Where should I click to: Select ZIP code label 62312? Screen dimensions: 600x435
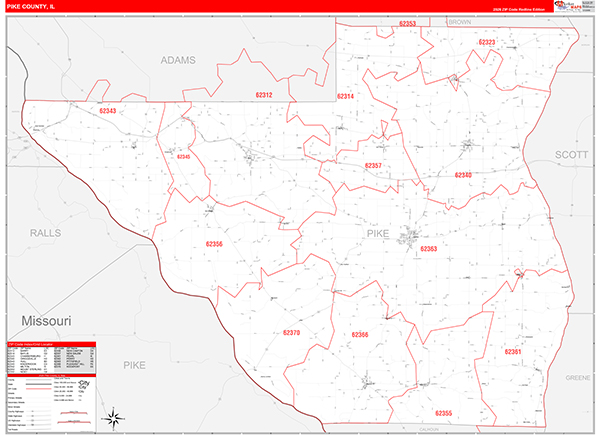[x=264, y=95]
